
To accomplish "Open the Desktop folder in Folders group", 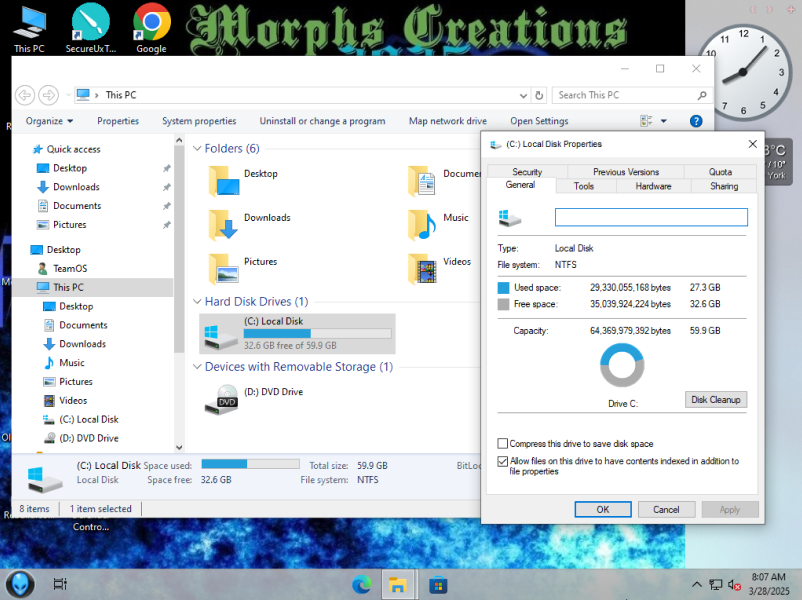I will [x=243, y=181].
